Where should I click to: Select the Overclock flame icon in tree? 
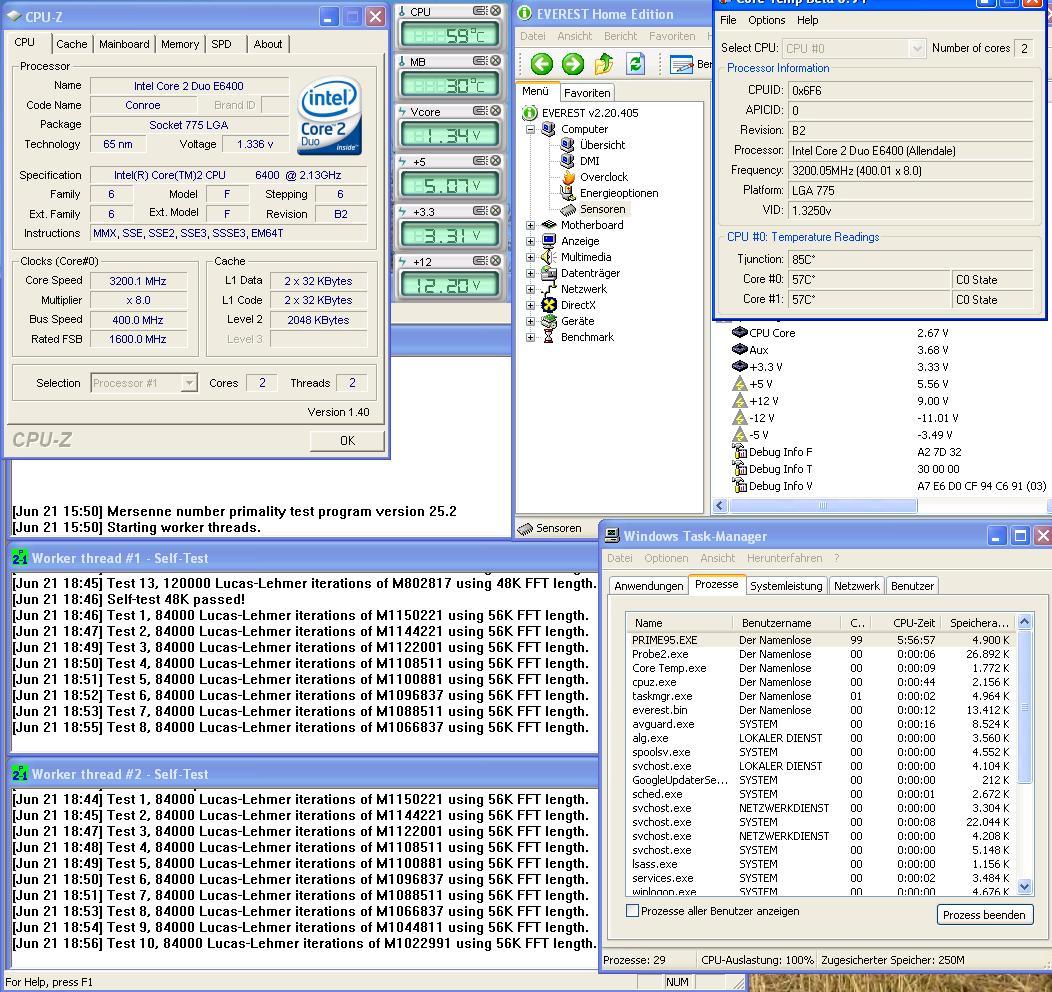click(568, 177)
